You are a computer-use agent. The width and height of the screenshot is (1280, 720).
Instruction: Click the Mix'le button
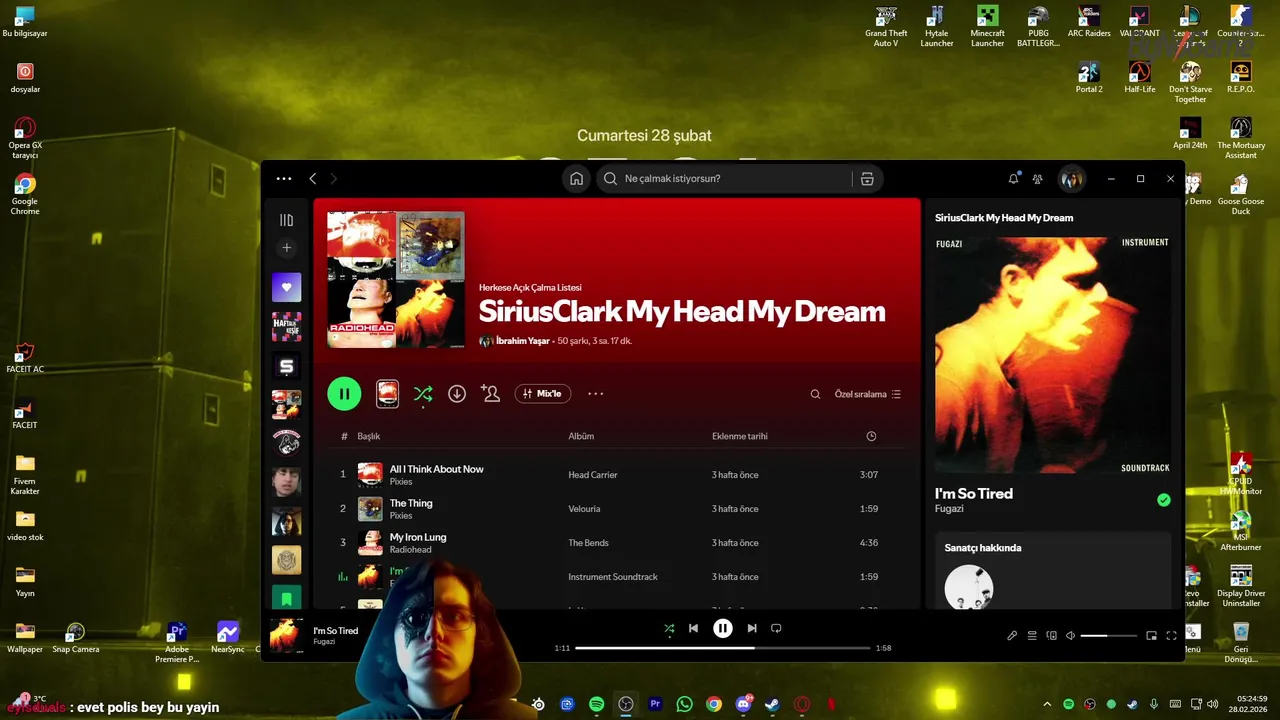coord(543,394)
